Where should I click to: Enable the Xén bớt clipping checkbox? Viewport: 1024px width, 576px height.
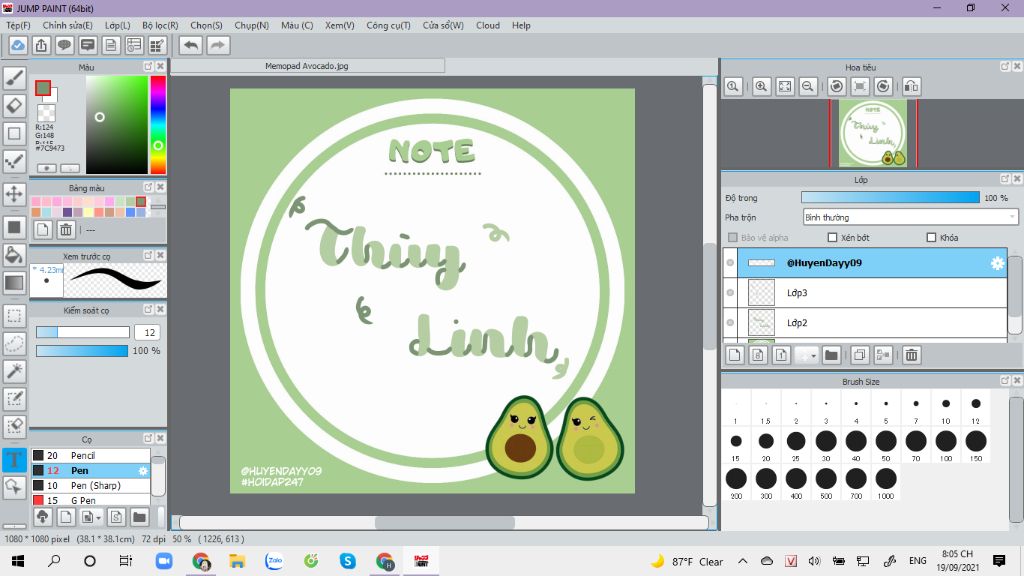point(832,238)
